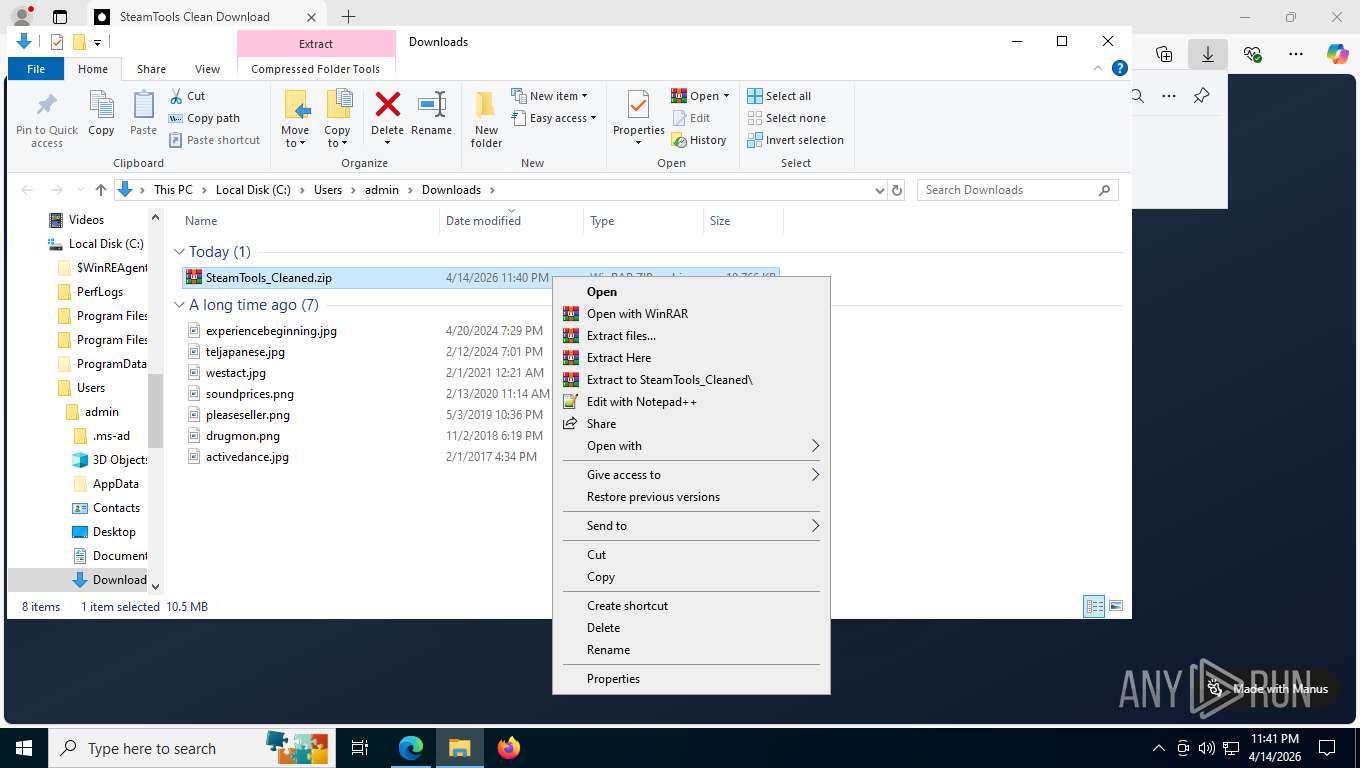Select soundprices.png file
Viewport: 1360px width, 768px height.
pos(249,394)
